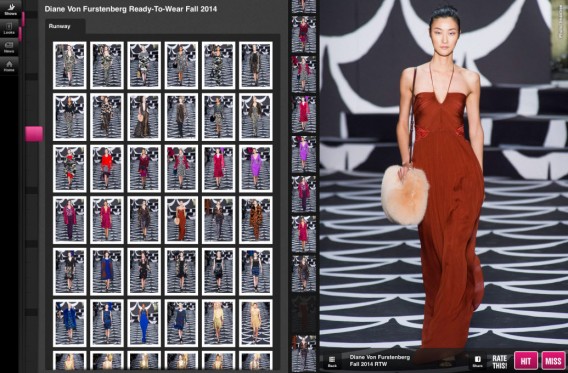Screen dimensions: 568x373
Task: Click the Share icon below the photo
Action: click(477, 361)
